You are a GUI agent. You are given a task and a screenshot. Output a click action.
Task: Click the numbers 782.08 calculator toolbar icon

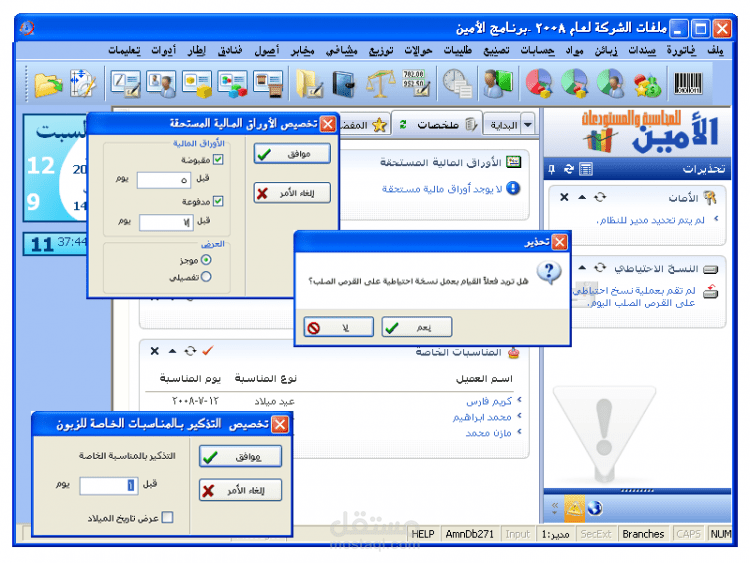[416, 83]
